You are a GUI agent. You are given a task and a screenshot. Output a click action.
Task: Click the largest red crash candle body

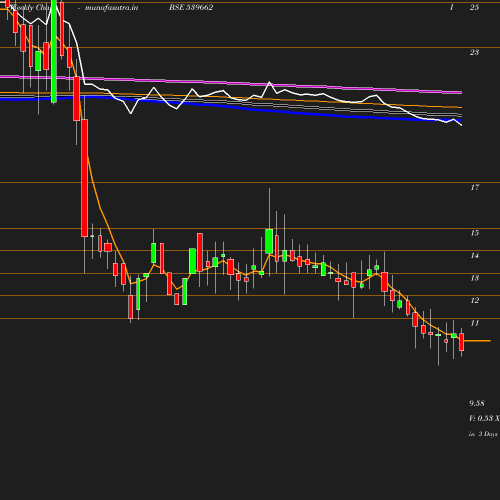coord(85,178)
